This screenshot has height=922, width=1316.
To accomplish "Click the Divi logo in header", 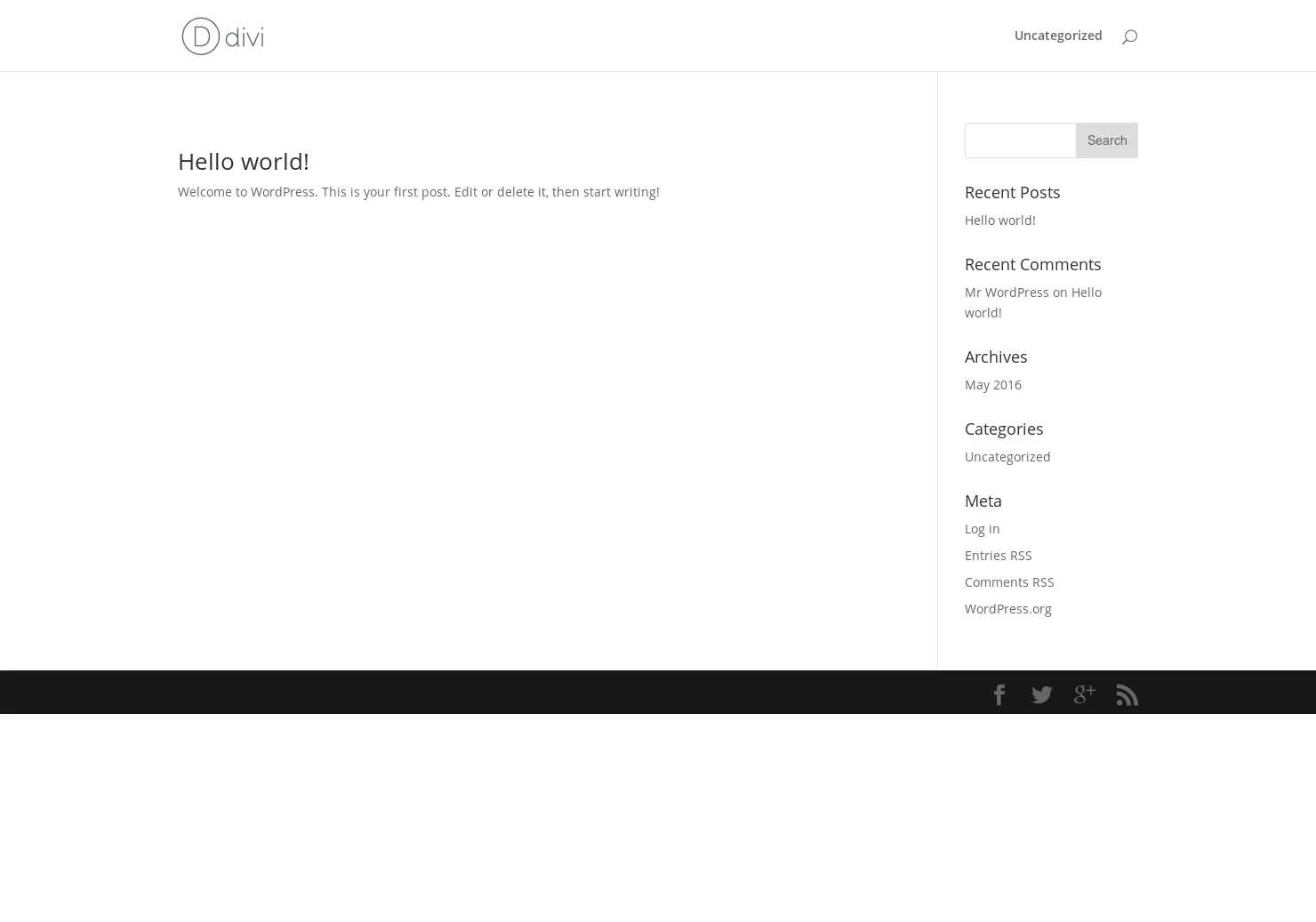I will 222,36.
